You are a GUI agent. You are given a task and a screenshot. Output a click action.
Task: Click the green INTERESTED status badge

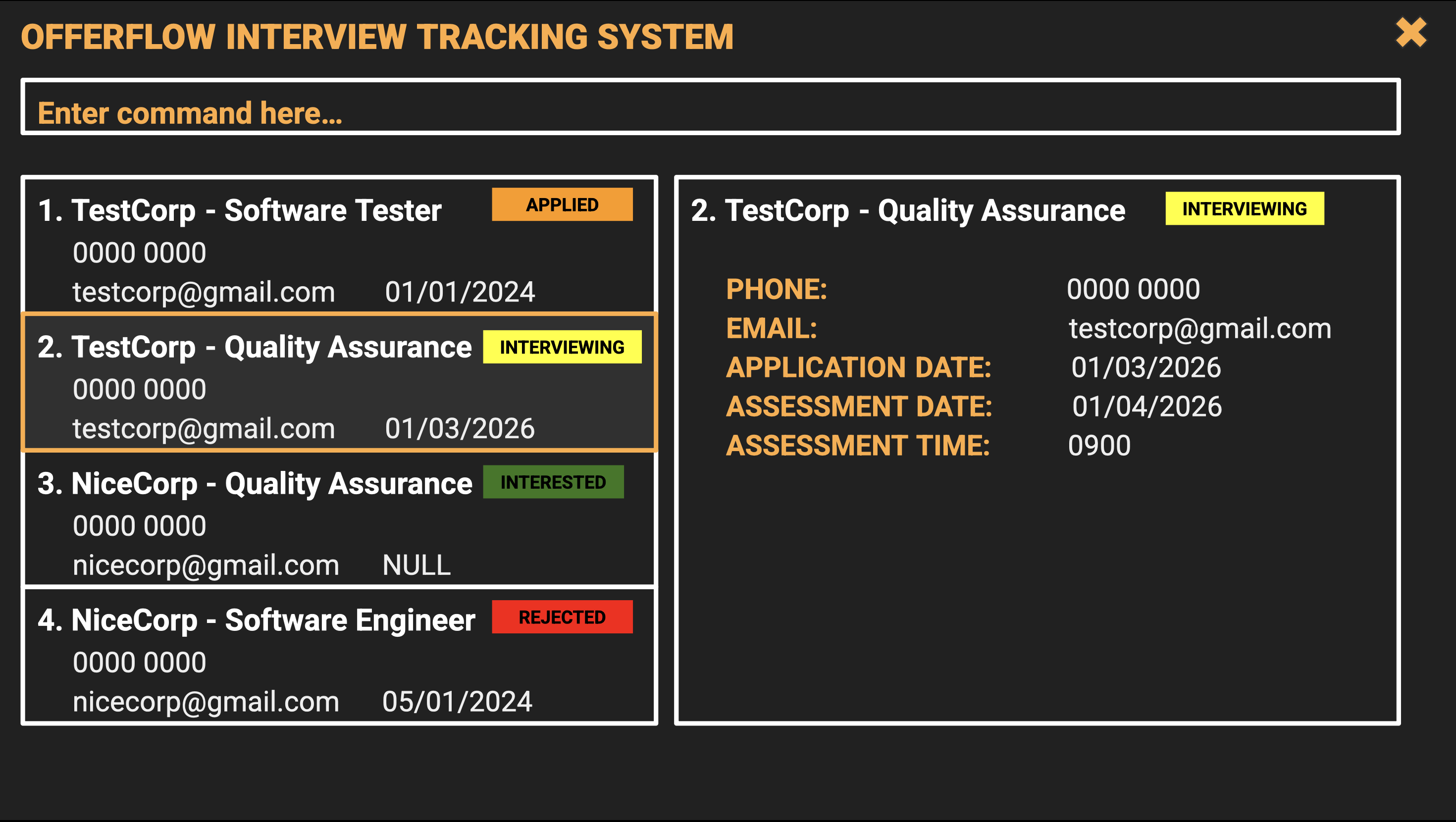(553, 482)
